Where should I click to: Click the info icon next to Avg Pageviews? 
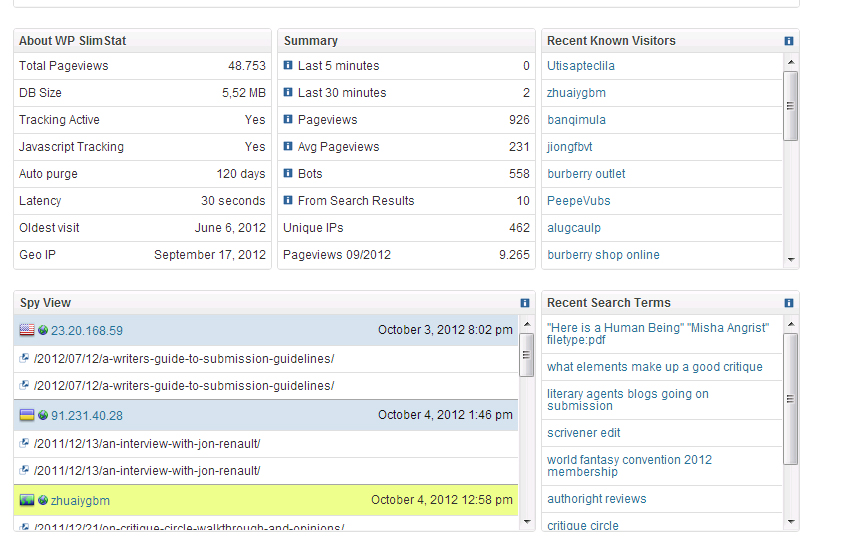[x=288, y=147]
